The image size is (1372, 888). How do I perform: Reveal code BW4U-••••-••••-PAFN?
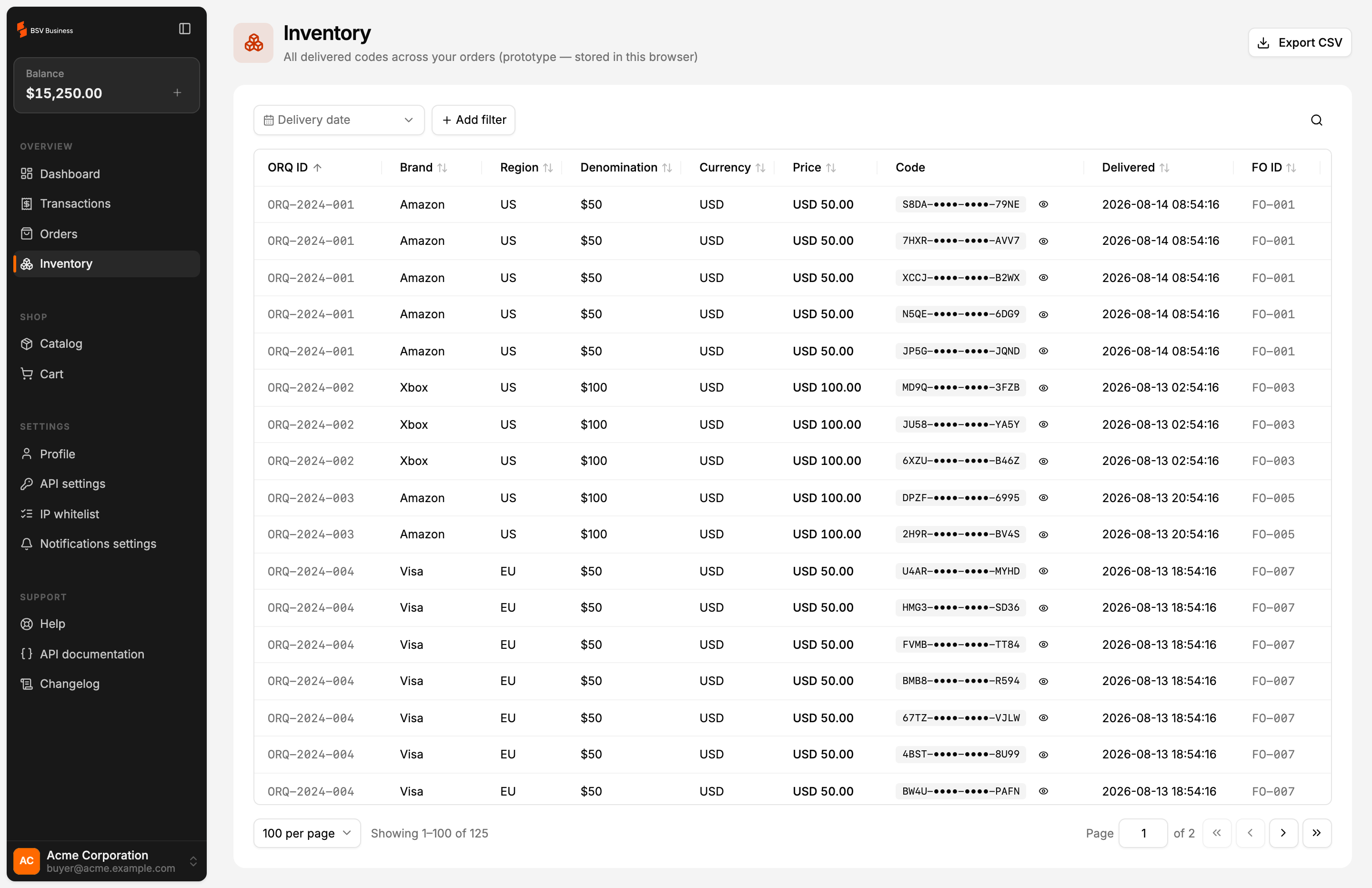coord(1043,791)
